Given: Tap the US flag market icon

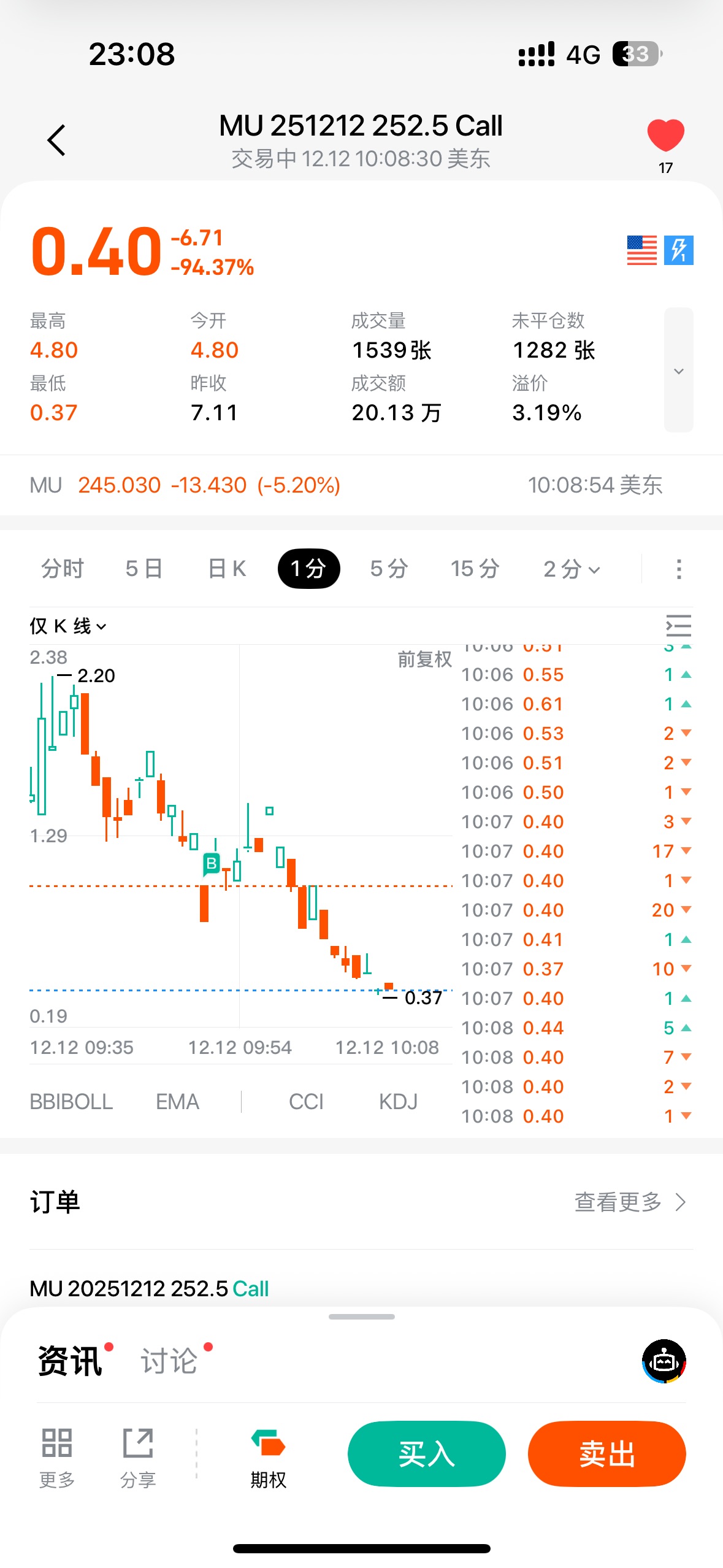Looking at the screenshot, I should click(641, 250).
